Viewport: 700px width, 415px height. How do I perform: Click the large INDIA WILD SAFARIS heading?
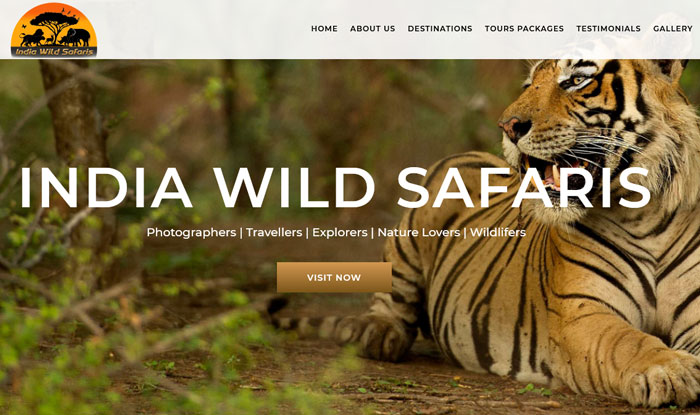(335, 188)
